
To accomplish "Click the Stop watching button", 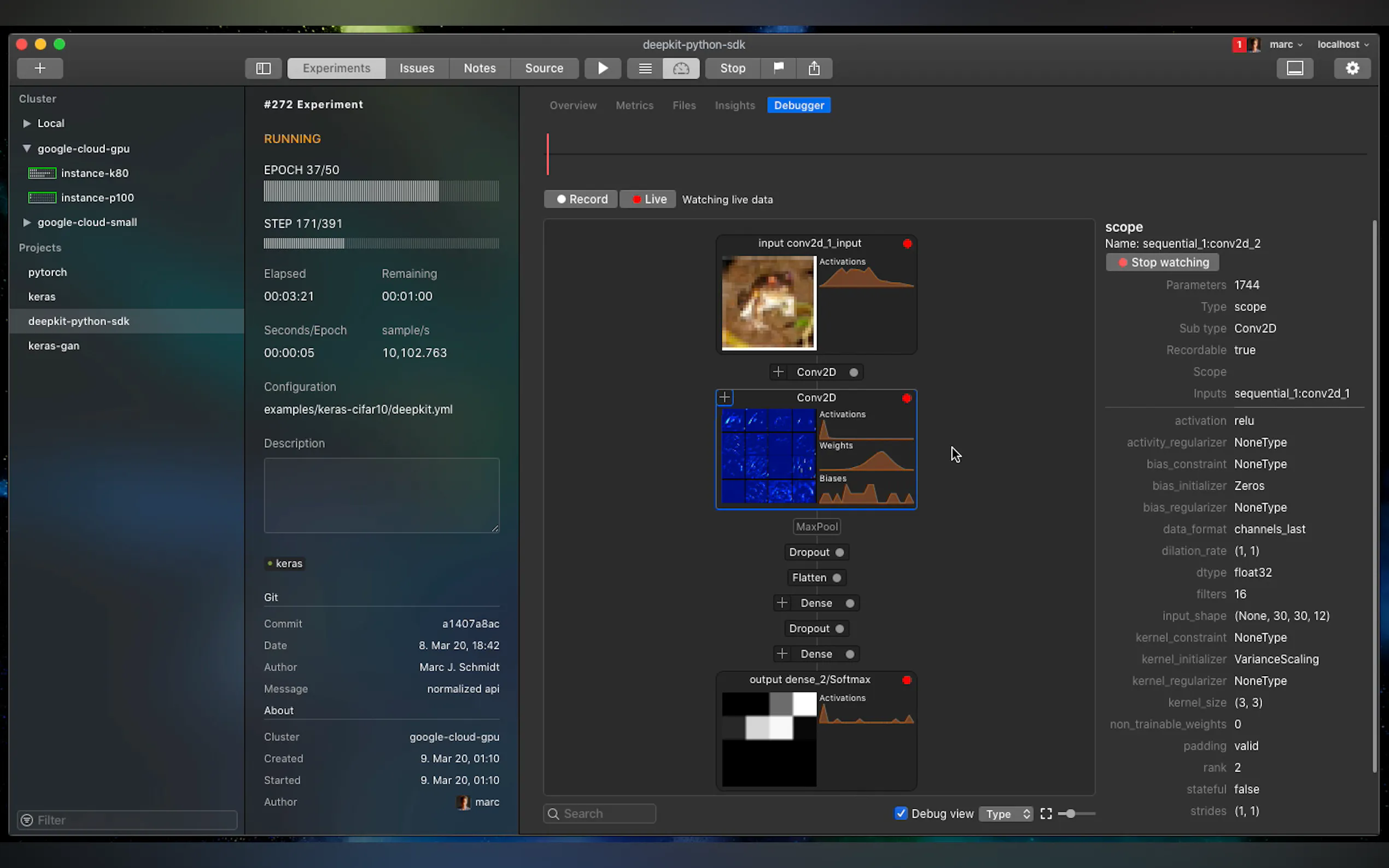I will click(x=1162, y=262).
